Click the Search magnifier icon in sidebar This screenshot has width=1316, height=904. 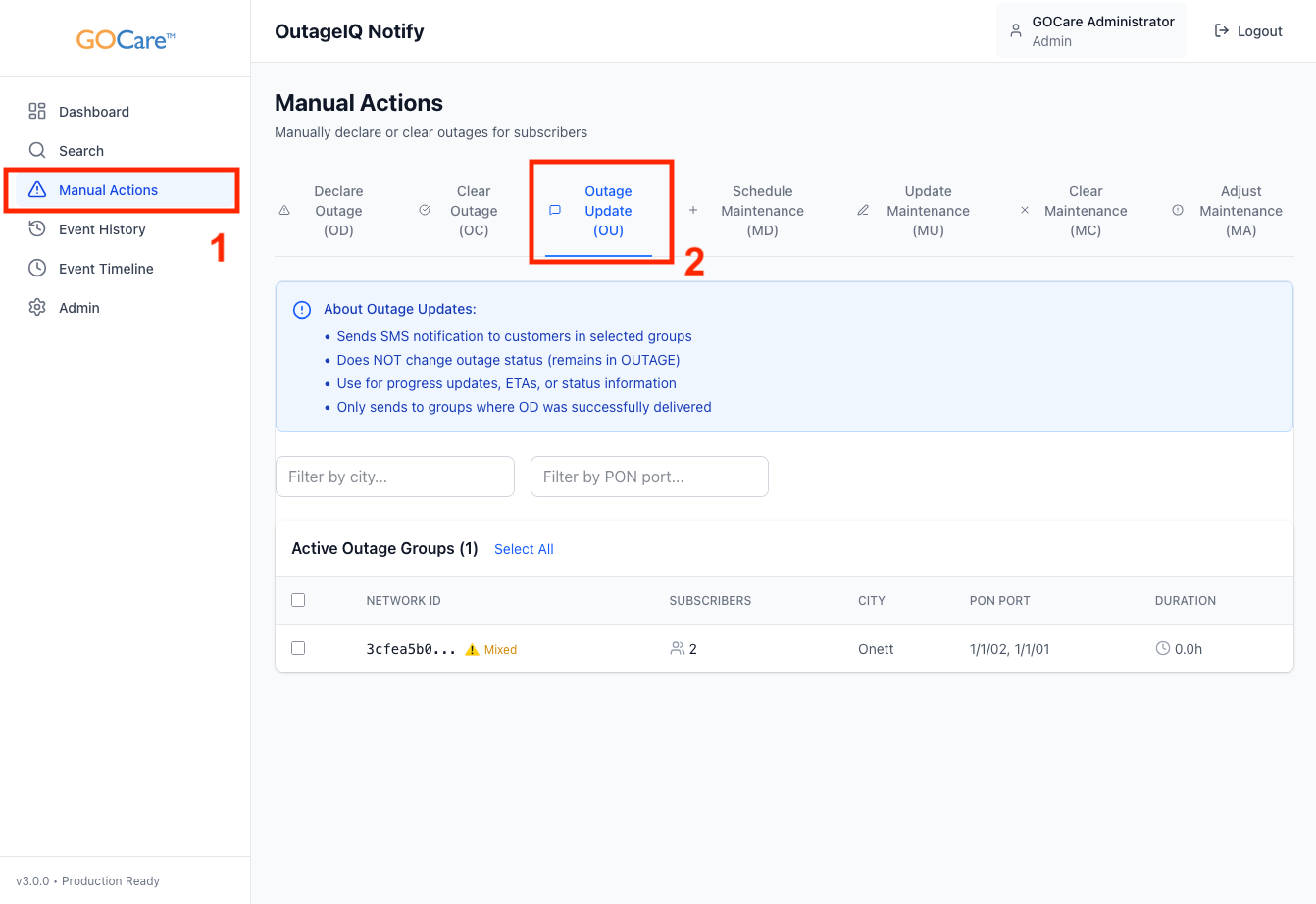point(37,150)
